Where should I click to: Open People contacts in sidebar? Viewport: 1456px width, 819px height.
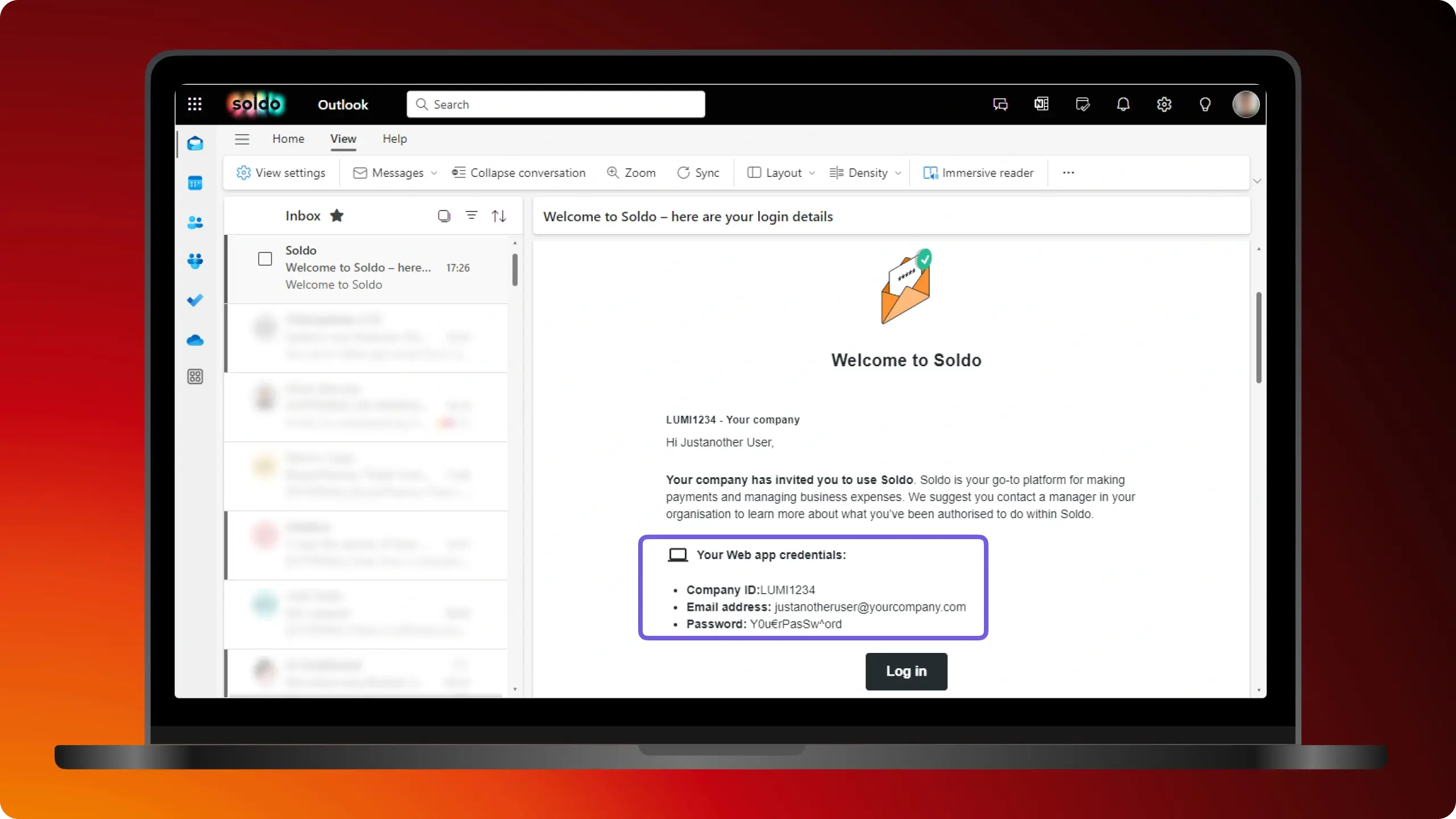[x=195, y=222]
